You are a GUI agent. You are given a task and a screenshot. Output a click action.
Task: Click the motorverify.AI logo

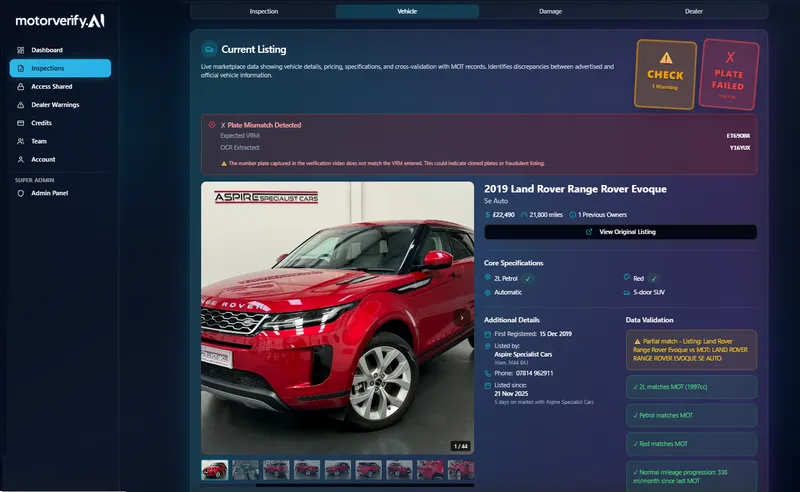pyautogui.click(x=60, y=20)
